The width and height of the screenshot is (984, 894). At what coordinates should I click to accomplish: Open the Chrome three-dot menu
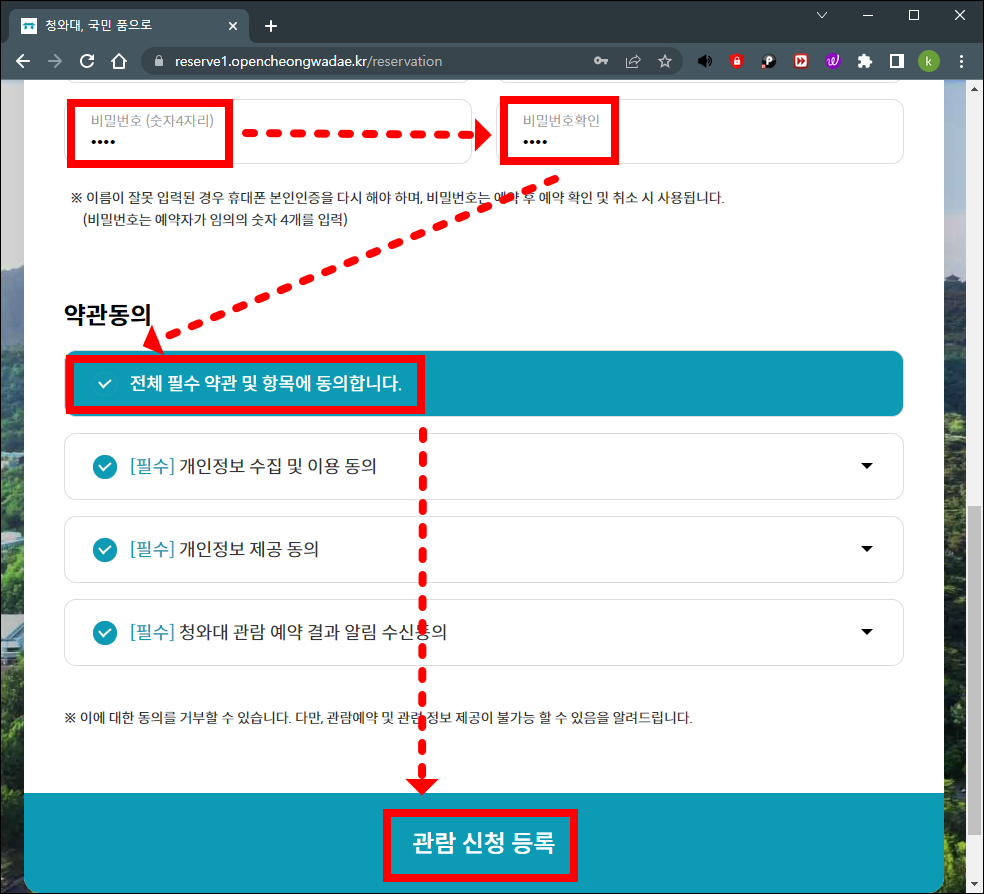pyautogui.click(x=961, y=61)
